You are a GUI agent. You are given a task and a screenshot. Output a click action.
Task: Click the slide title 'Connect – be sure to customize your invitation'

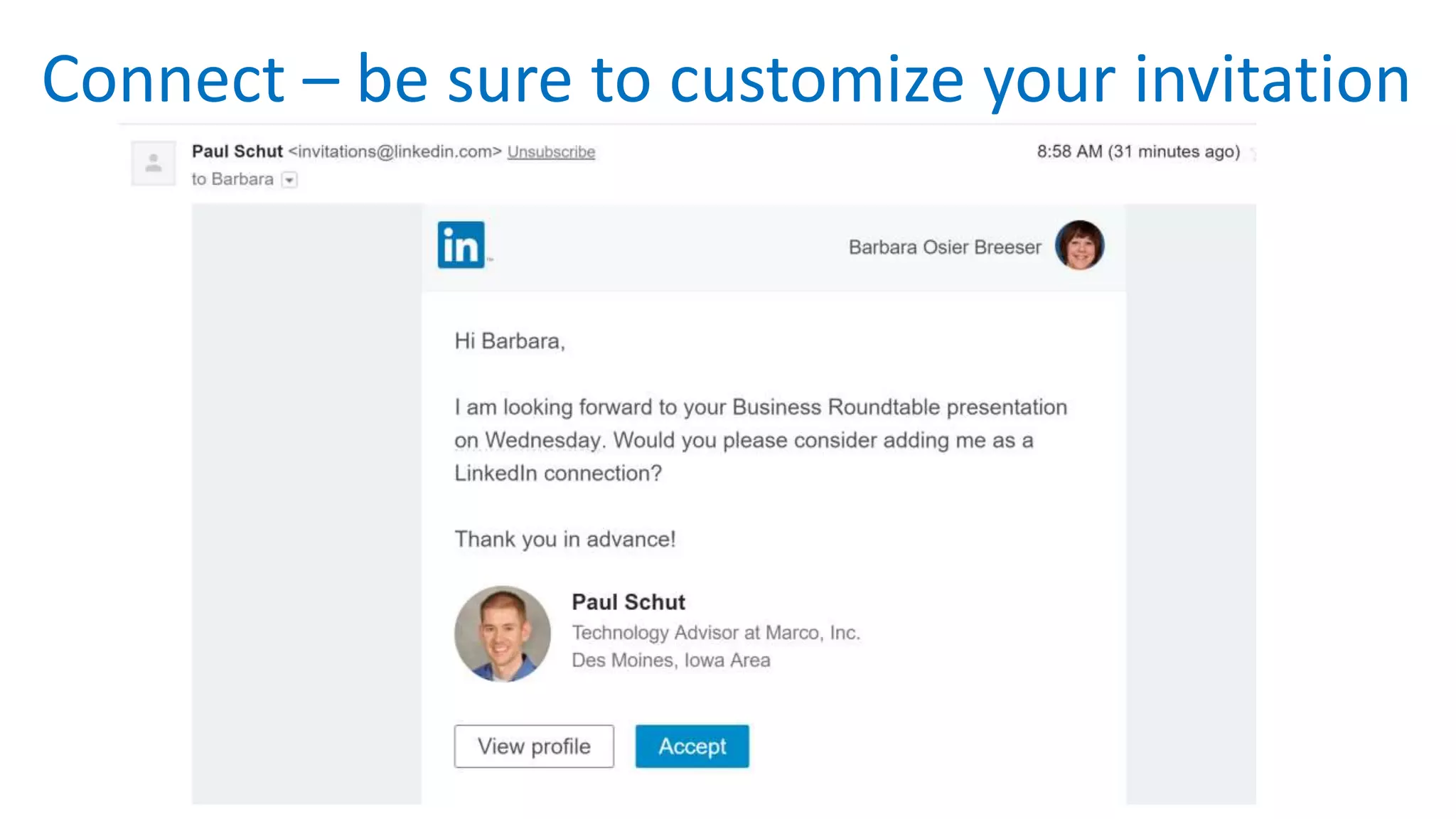(726, 80)
